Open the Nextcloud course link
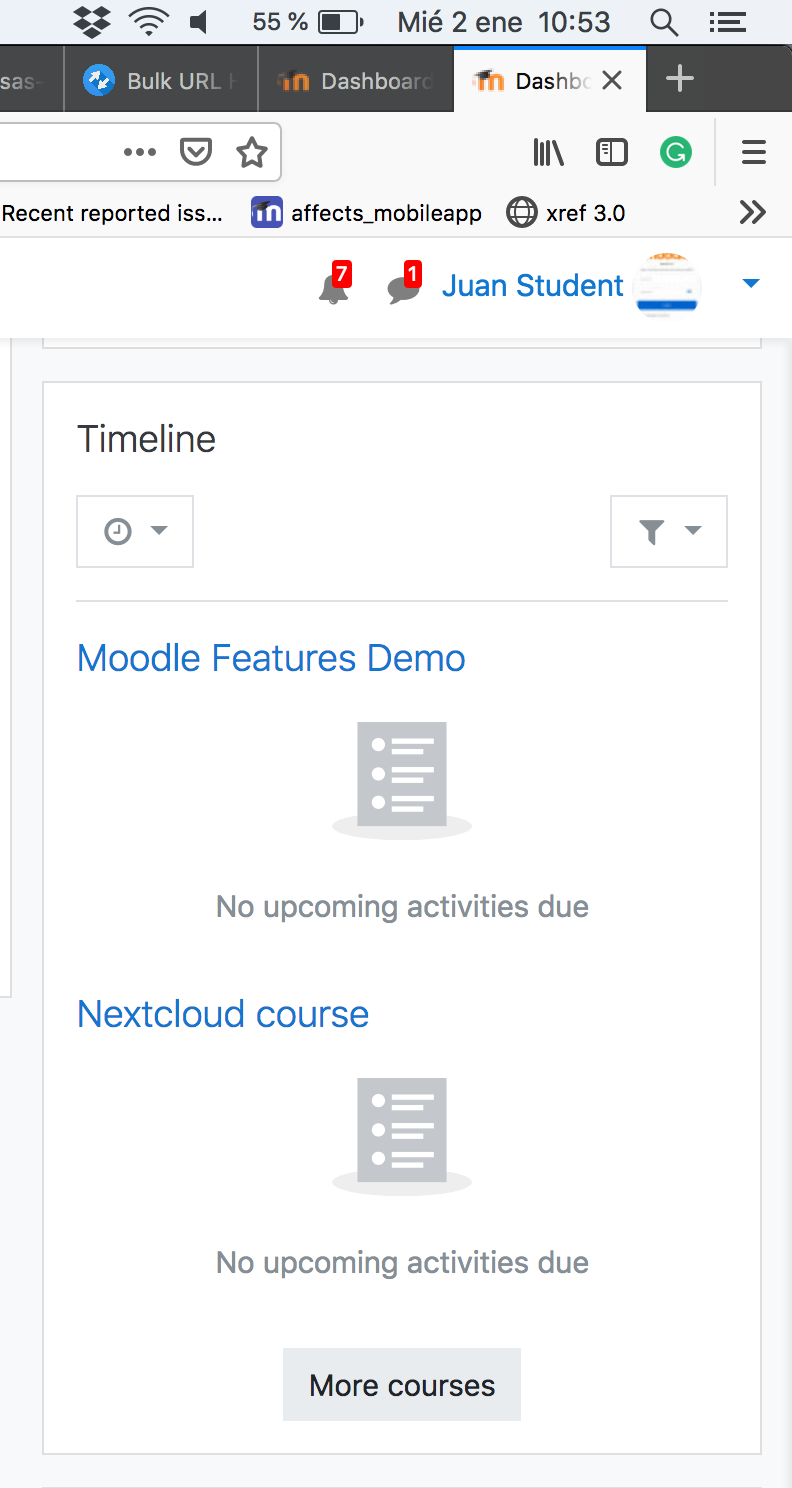Viewport: 792px width, 1488px height. click(x=223, y=1014)
